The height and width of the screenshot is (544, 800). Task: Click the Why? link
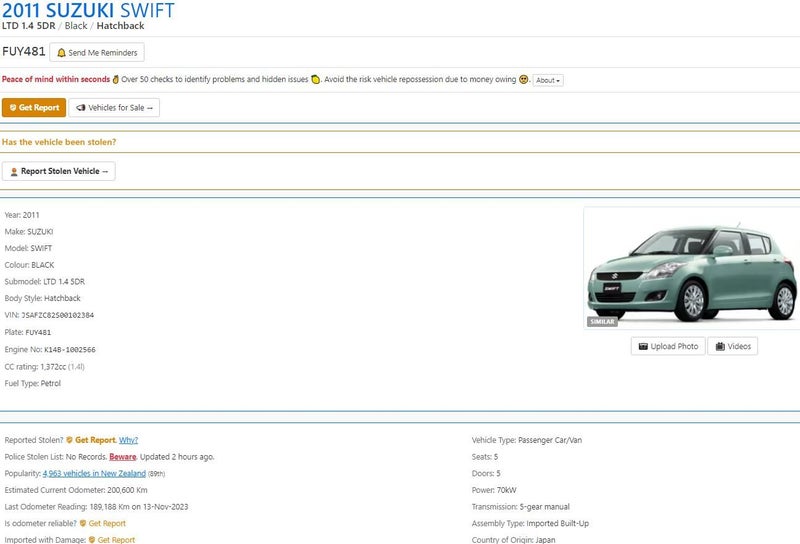pyautogui.click(x=129, y=440)
